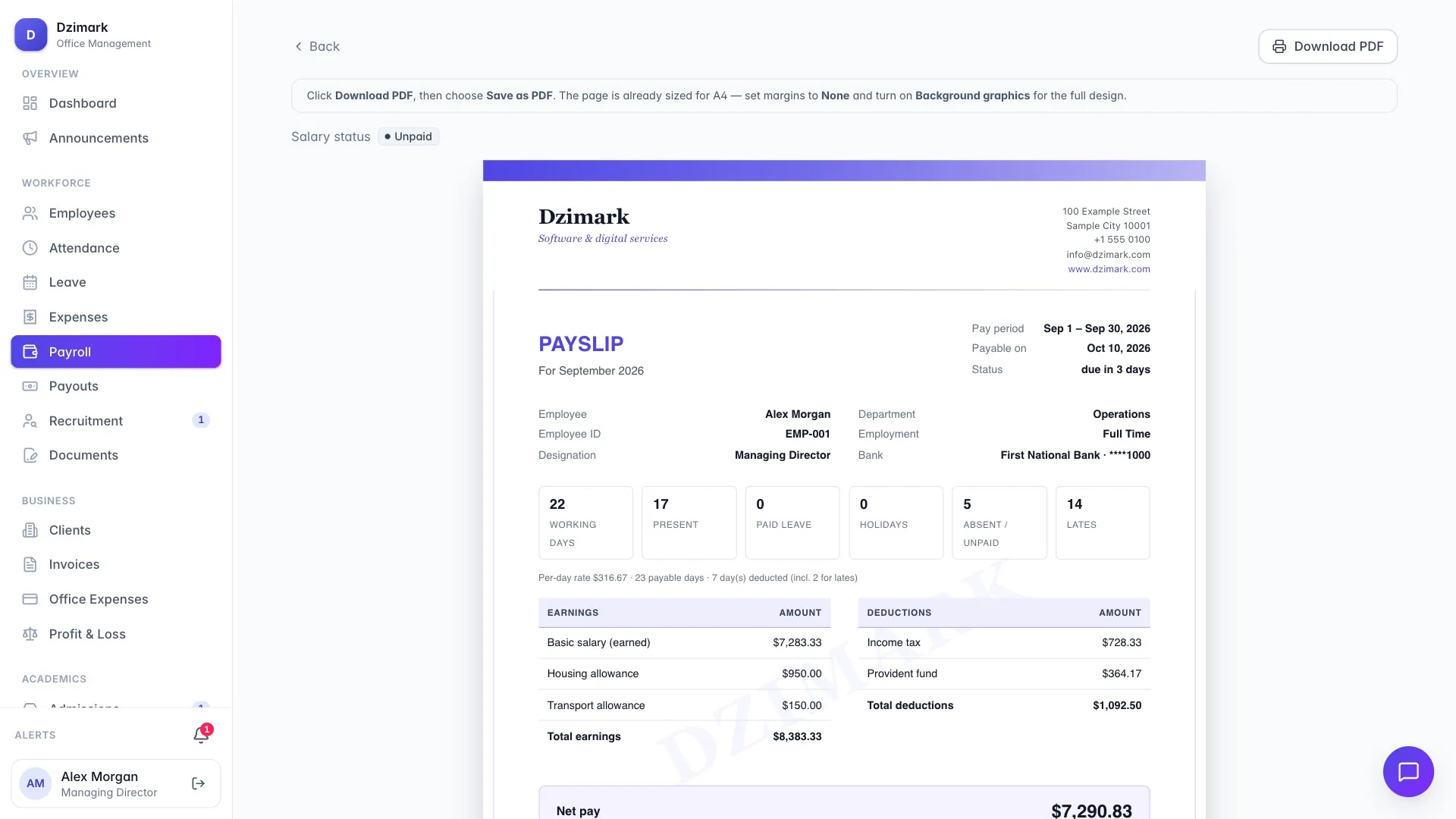
Task: Click the Unpaid salary status badge
Action: point(409,136)
